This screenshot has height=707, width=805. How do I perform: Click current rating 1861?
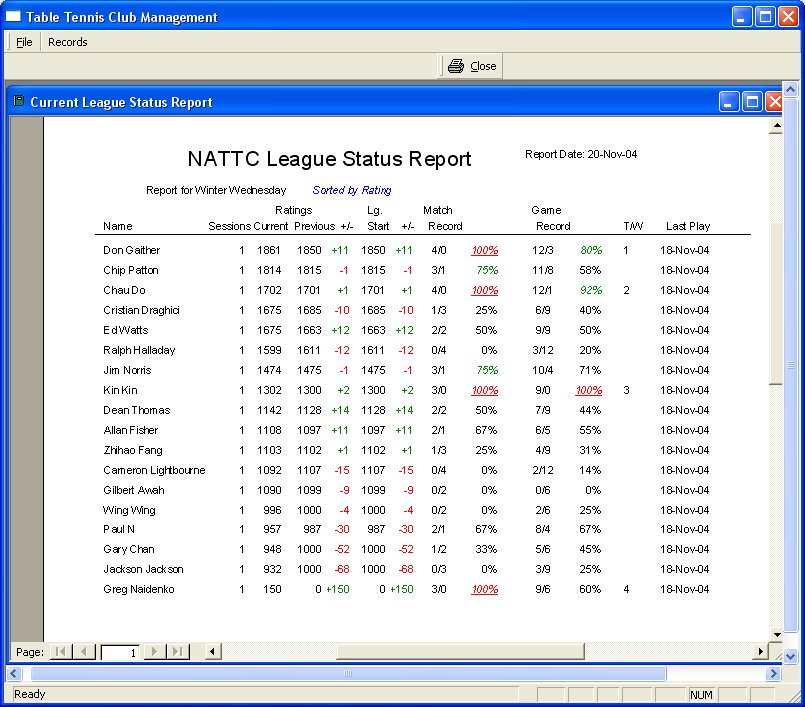point(269,250)
